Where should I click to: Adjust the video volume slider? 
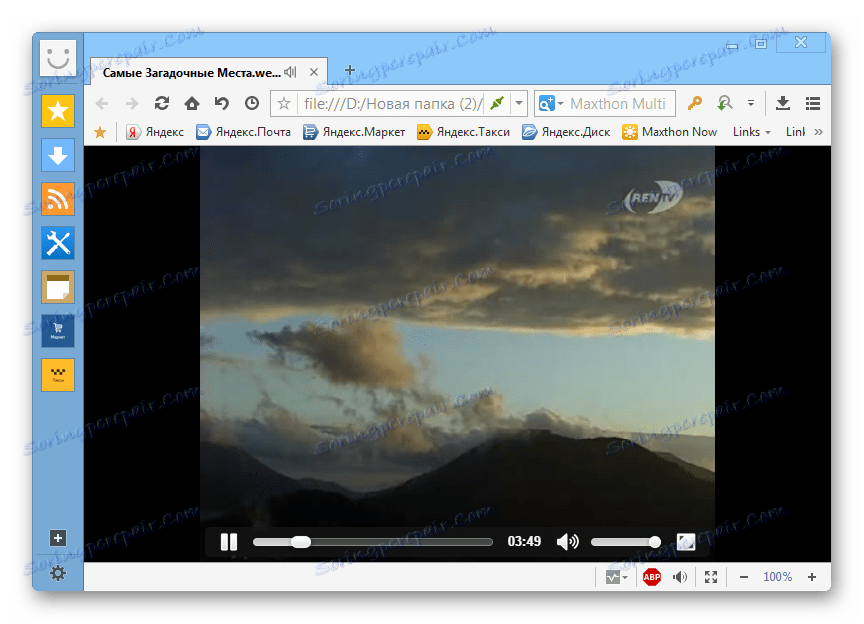[626, 542]
